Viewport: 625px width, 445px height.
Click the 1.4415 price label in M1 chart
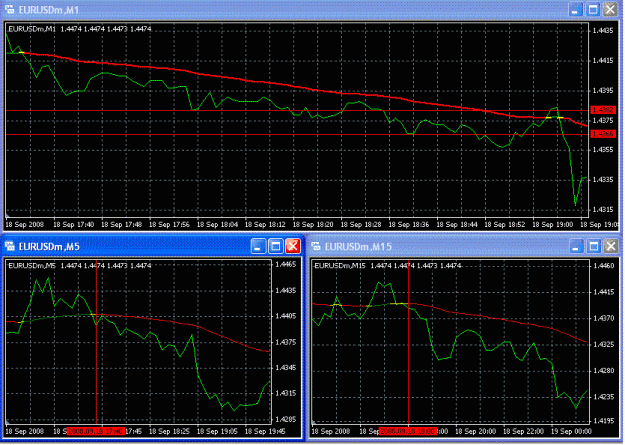603,61
